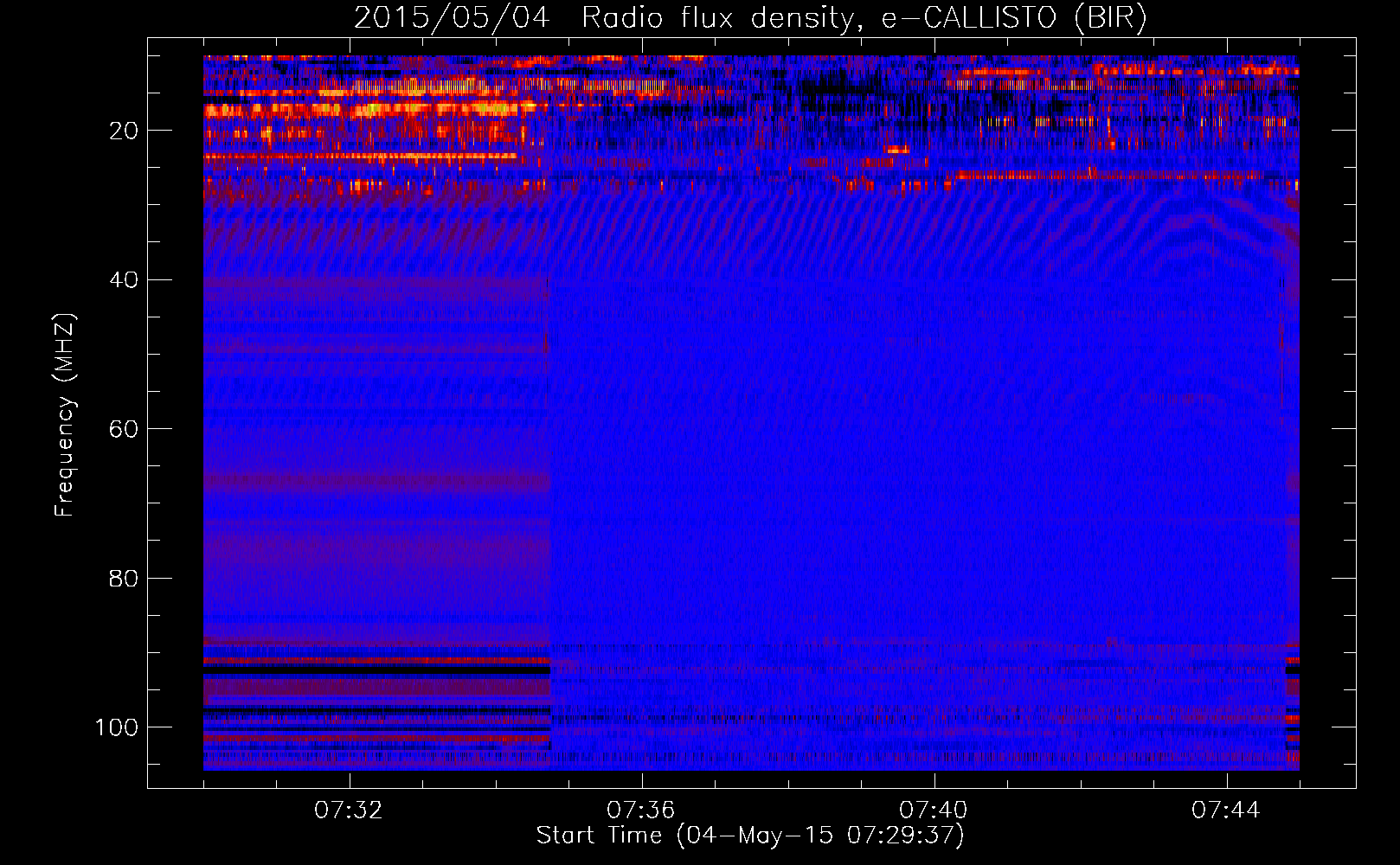This screenshot has height=865, width=1400.
Task: Click the 100 frequency tick label
Action: point(117,727)
